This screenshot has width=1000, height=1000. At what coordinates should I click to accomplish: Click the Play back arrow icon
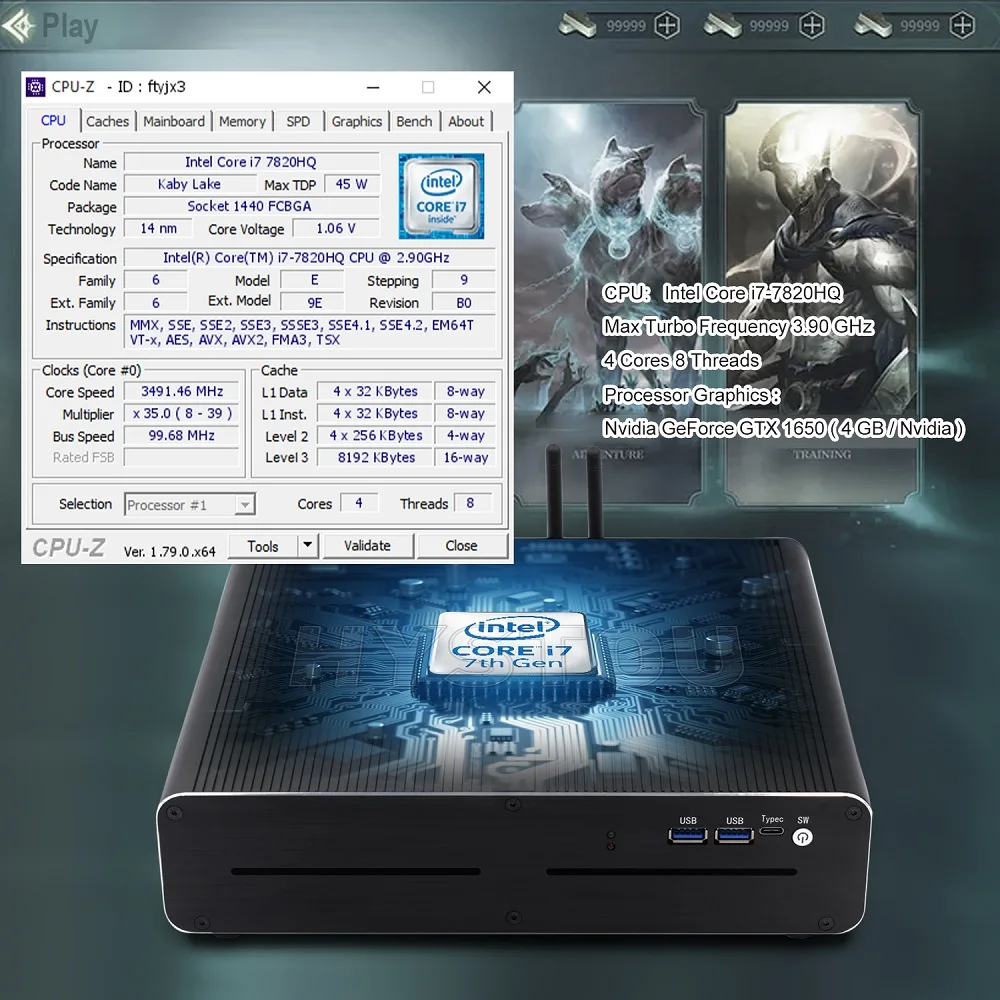[x=19, y=26]
